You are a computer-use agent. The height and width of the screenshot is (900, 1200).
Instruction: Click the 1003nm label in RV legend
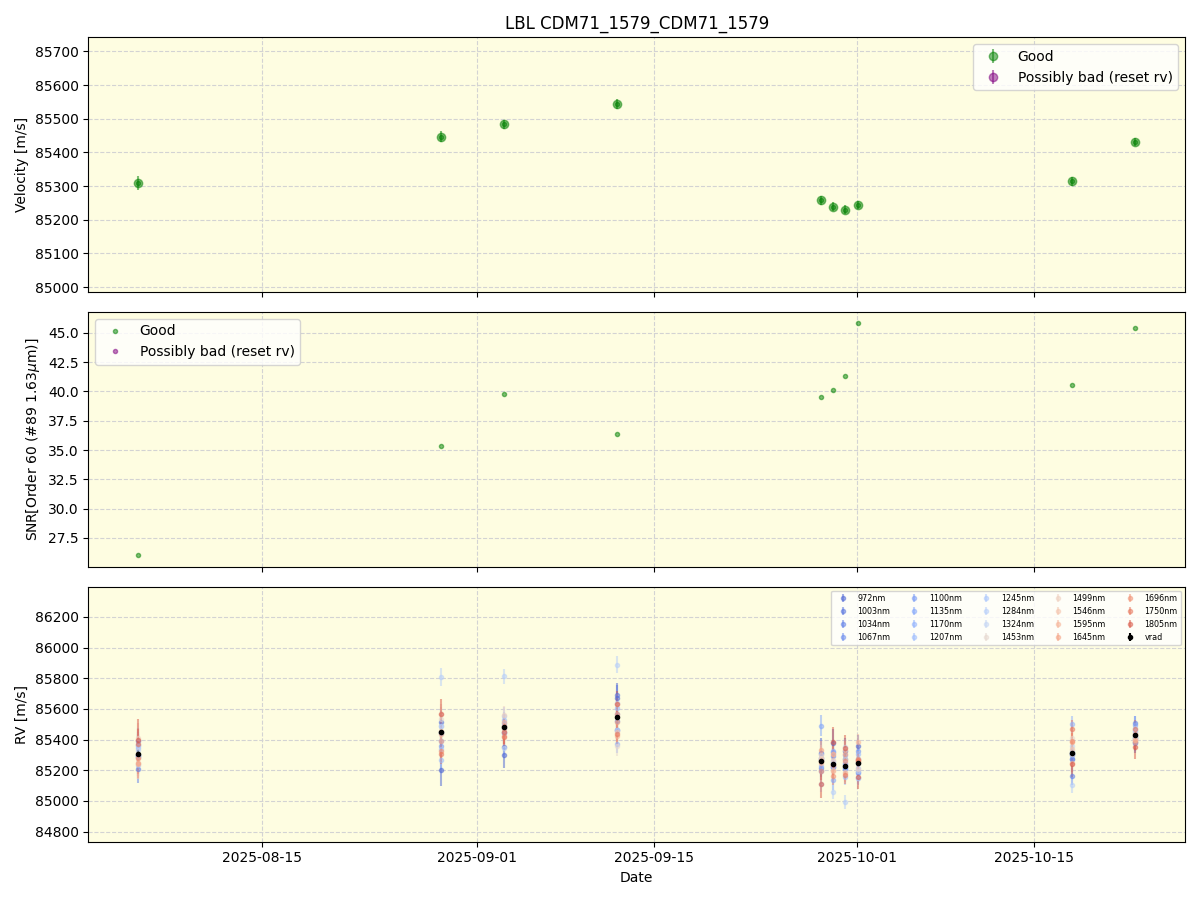click(873, 611)
